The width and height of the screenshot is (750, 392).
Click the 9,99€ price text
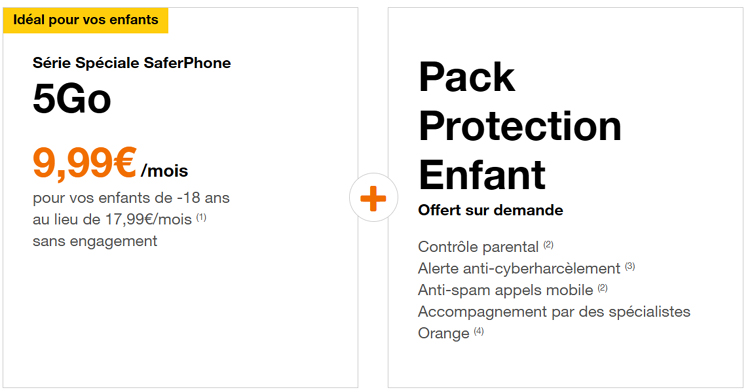(85, 163)
